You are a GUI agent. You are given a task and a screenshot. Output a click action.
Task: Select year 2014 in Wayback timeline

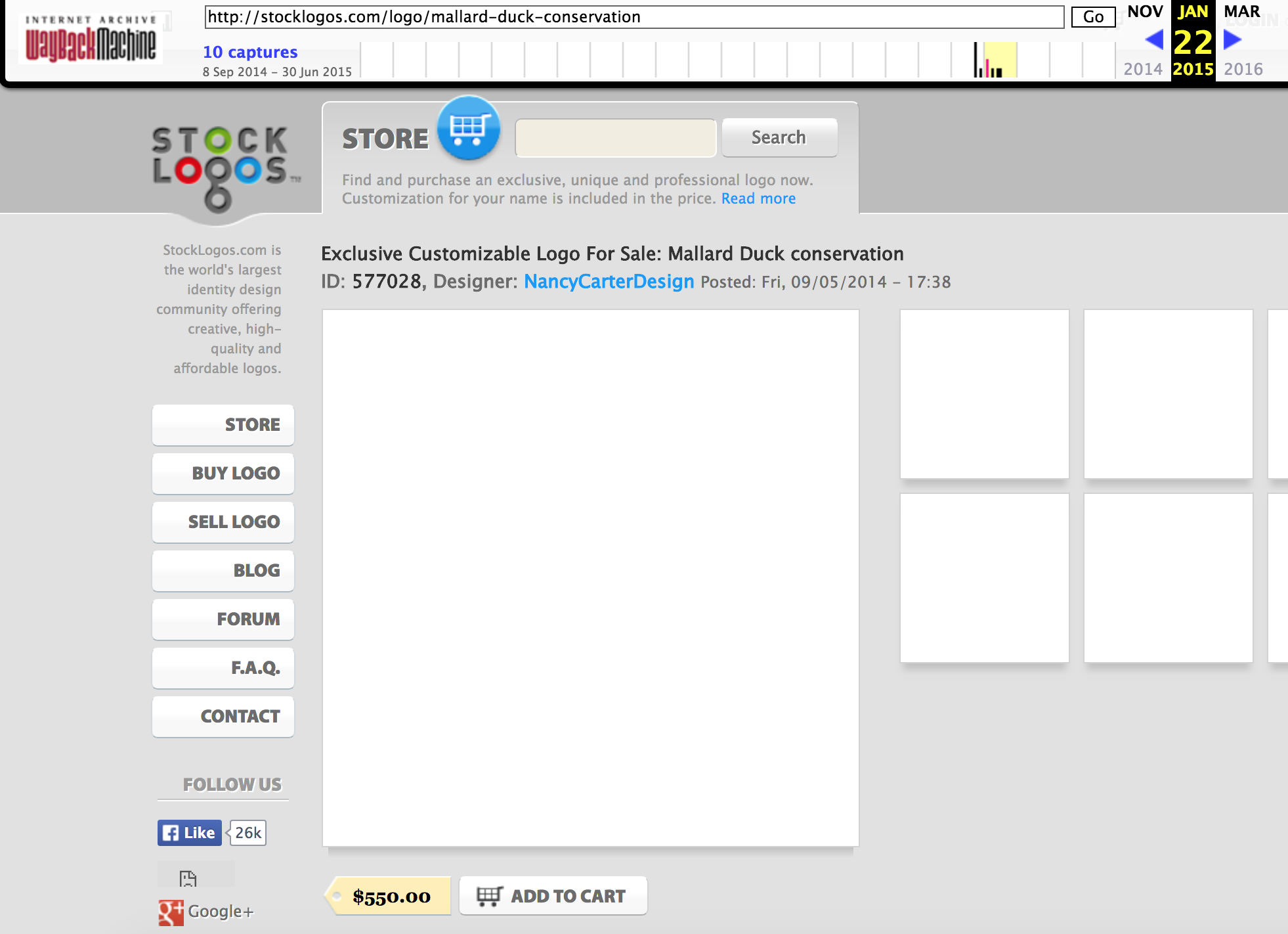tap(1143, 69)
